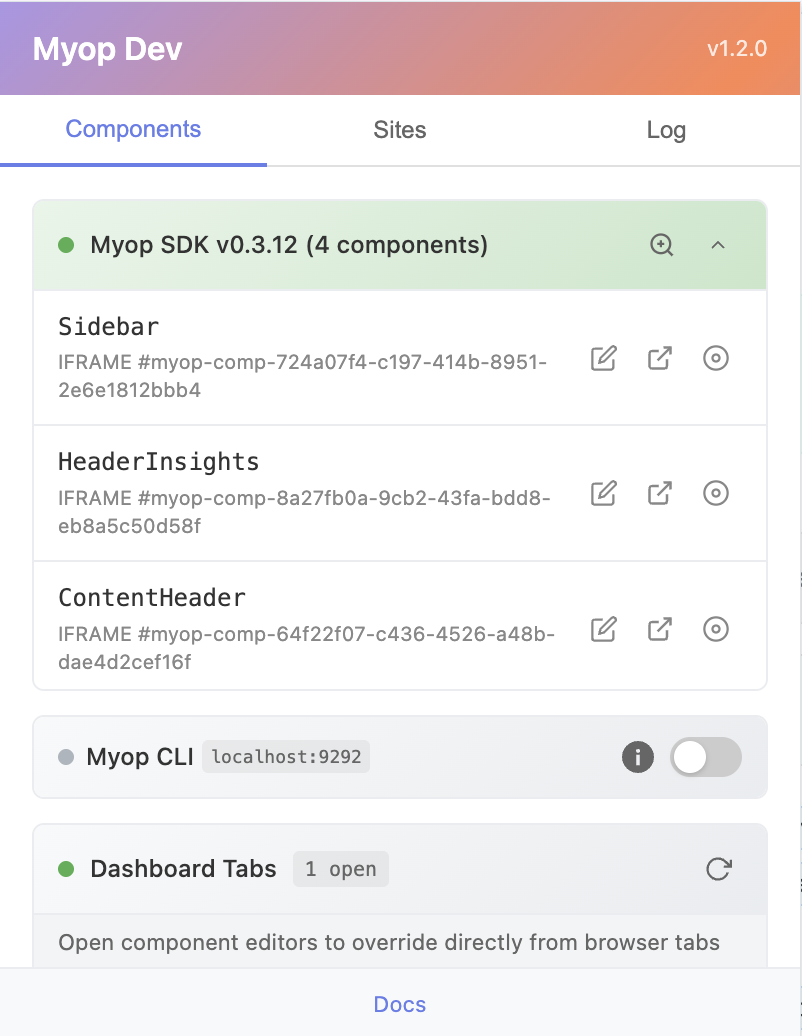Switch to the Sites tab
Viewport: 802px width, 1036px height.
click(x=400, y=129)
